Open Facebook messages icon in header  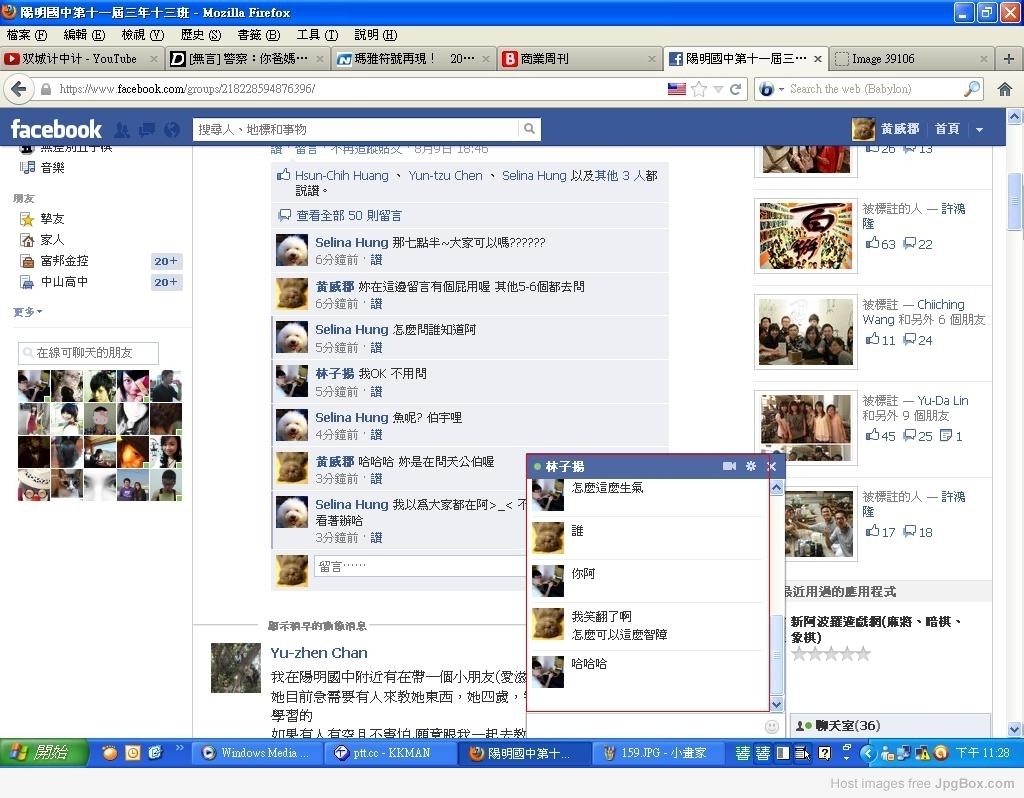coord(147,130)
